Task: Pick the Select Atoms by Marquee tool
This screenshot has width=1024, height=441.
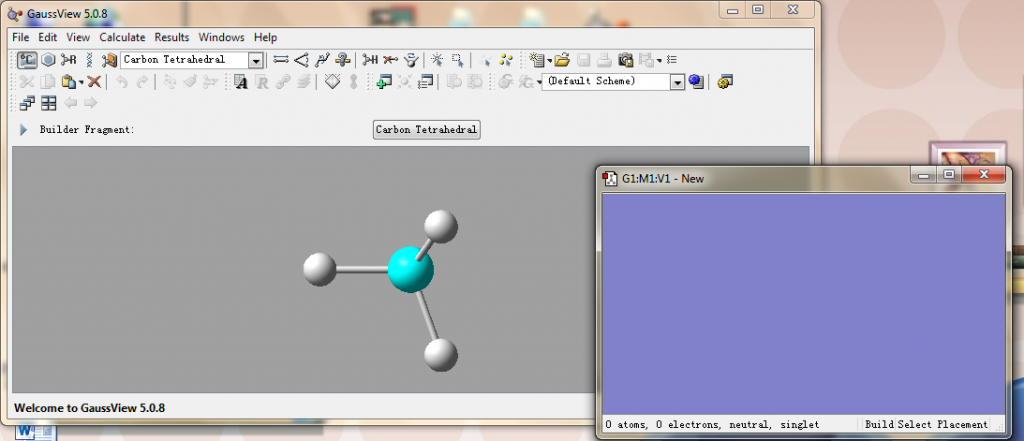Action: coord(458,60)
